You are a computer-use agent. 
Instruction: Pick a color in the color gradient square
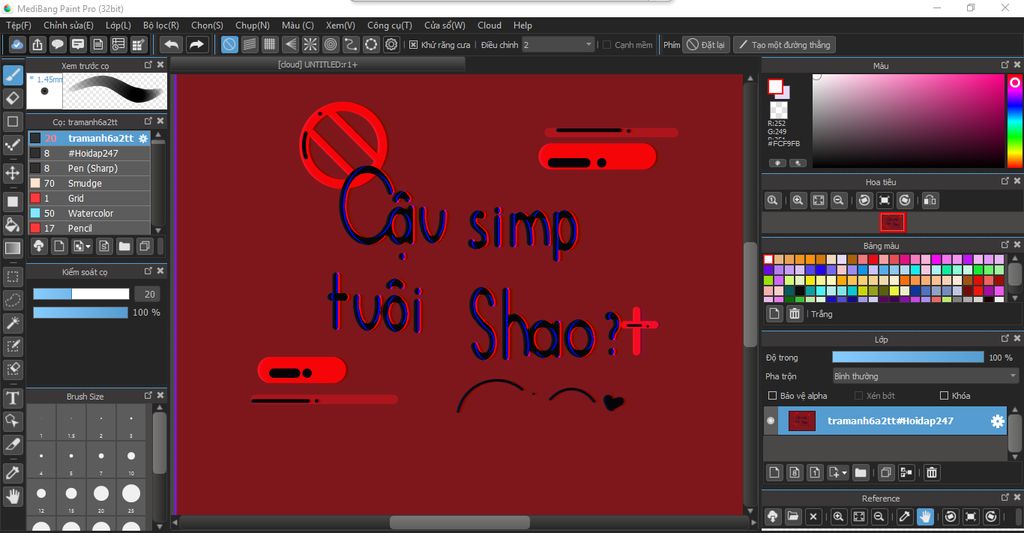[908, 121]
